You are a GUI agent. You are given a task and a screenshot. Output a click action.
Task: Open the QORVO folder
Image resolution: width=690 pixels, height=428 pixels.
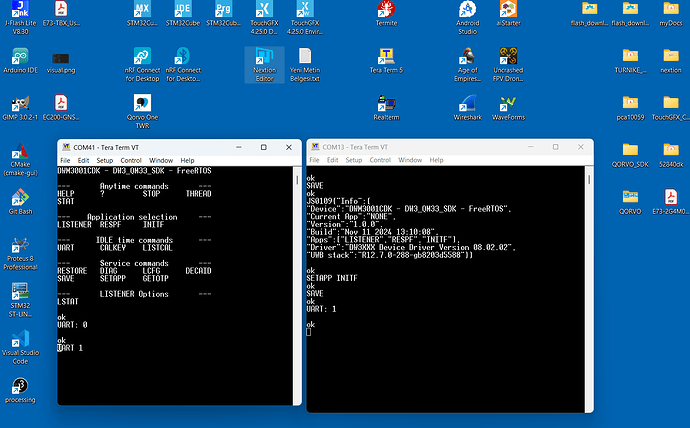pos(630,202)
